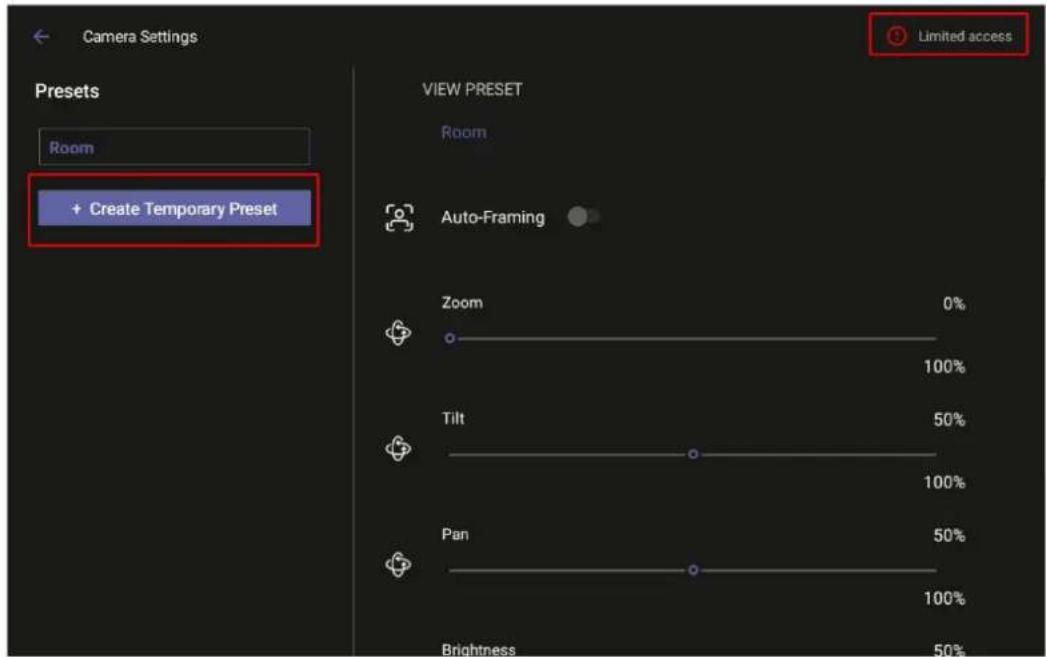This screenshot has height=657, width=1046.
Task: Click the VIEW PRESET heading
Action: click(472, 89)
